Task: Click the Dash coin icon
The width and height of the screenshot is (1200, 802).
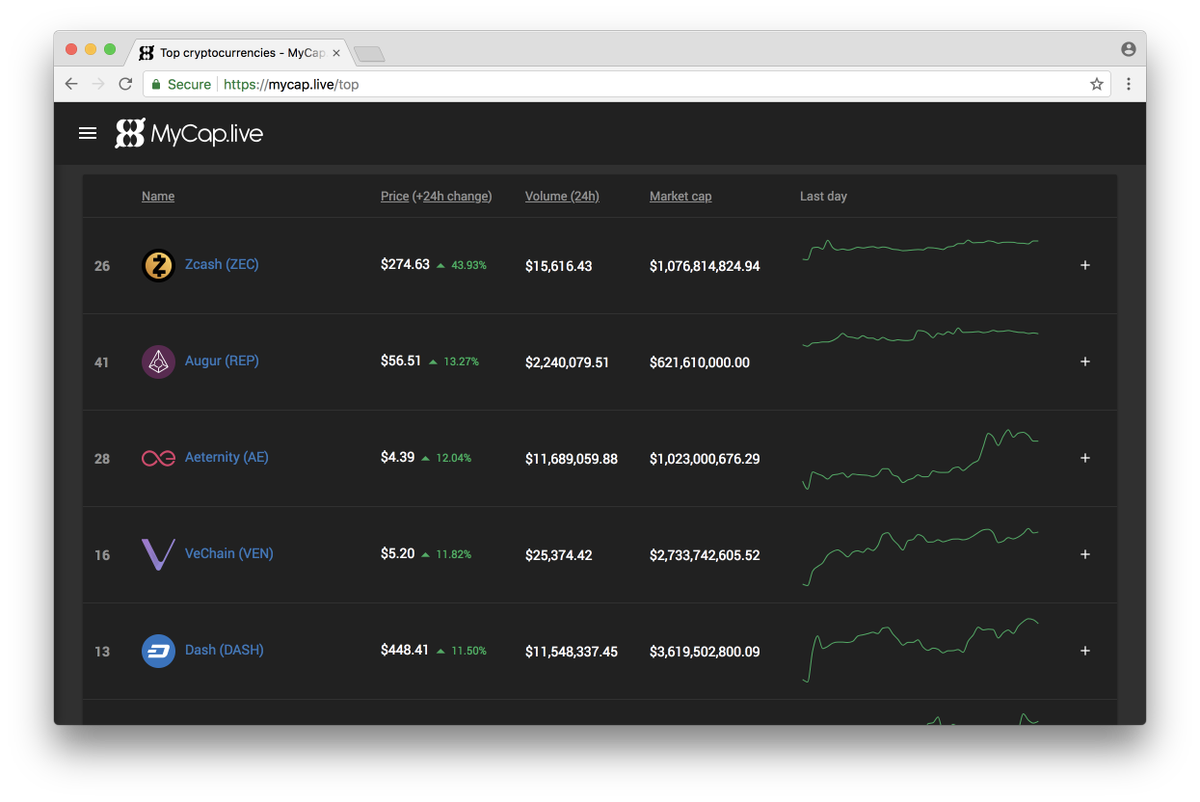Action: (x=158, y=651)
